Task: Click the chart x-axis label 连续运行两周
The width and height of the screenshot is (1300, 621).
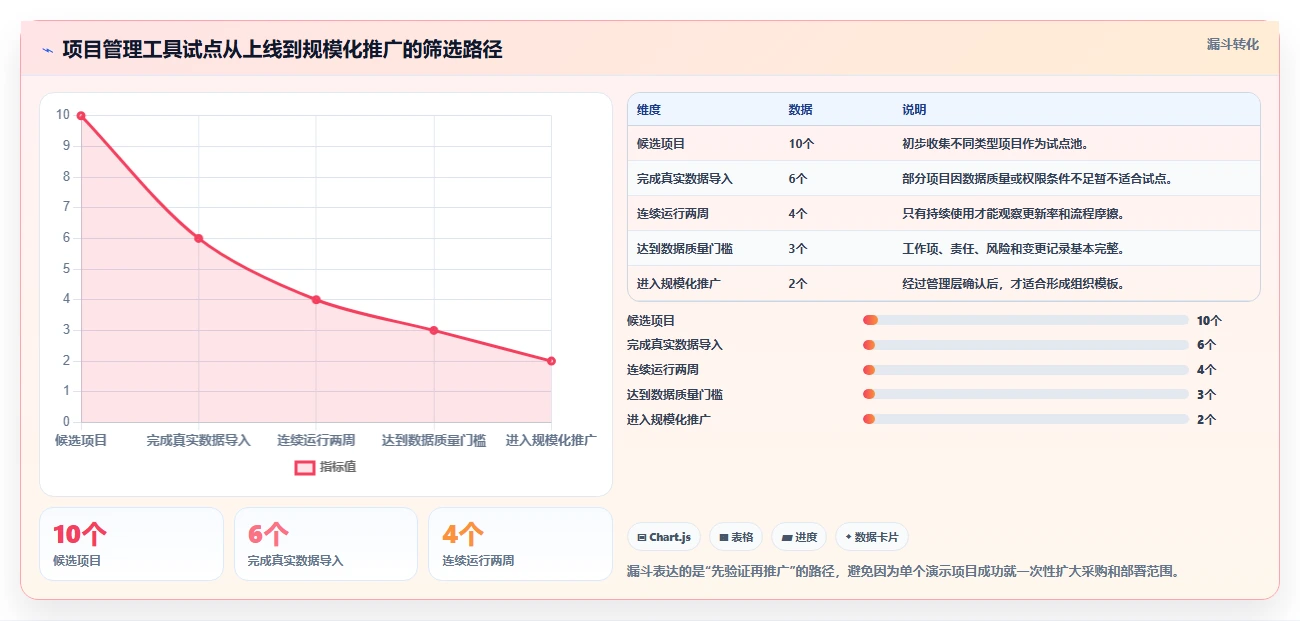Action: (x=316, y=440)
